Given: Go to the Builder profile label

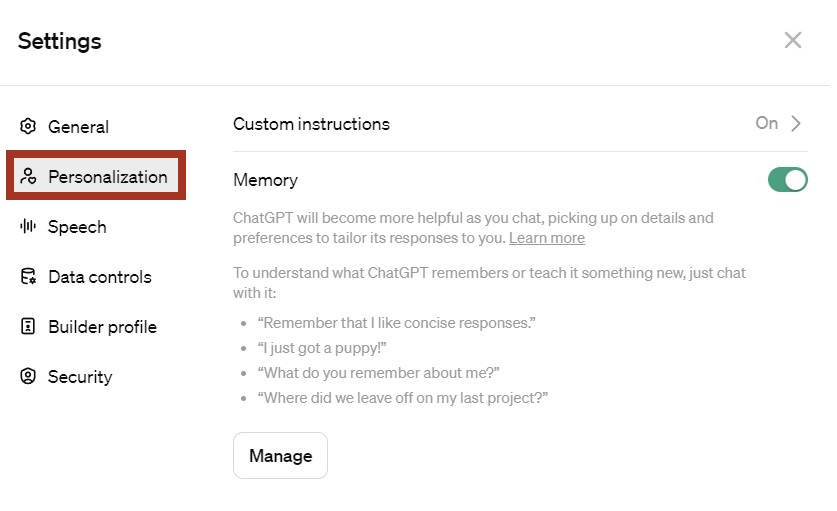Looking at the screenshot, I should pyautogui.click(x=102, y=327).
